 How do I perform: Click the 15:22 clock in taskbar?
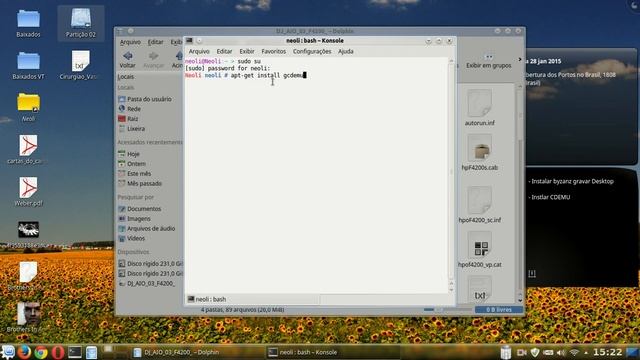(607, 352)
